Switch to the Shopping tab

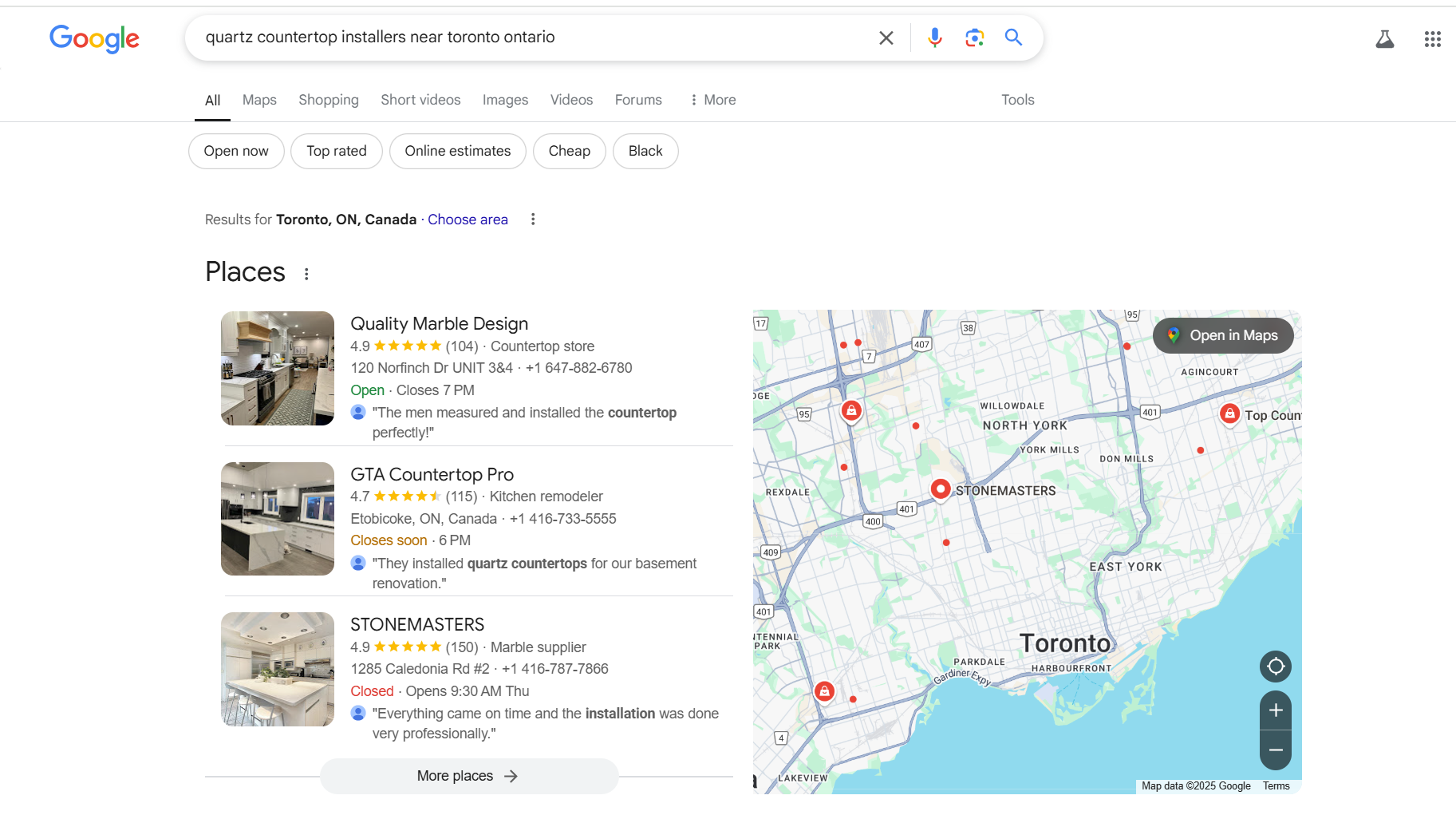coord(329,100)
